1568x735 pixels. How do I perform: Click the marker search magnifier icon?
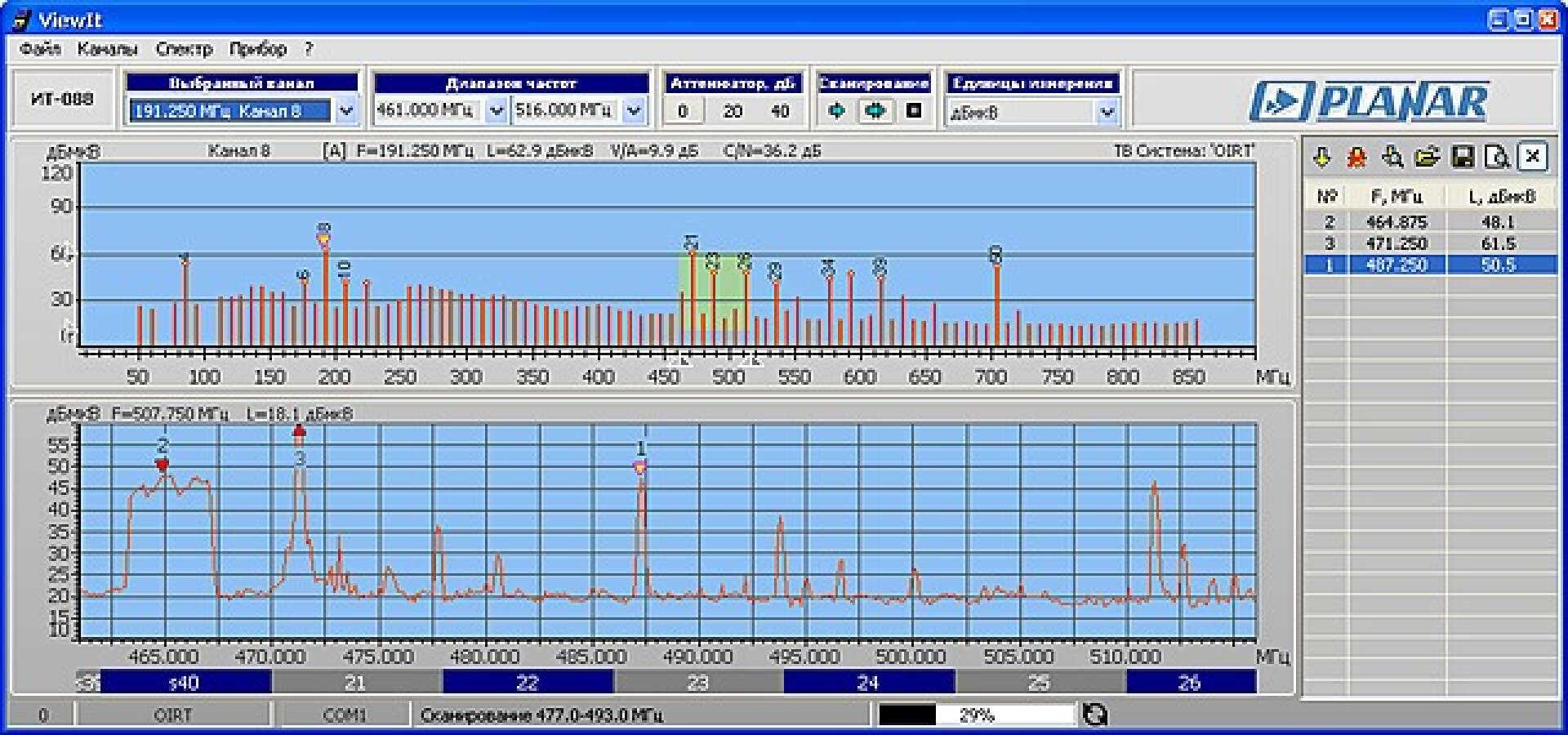click(x=1392, y=157)
